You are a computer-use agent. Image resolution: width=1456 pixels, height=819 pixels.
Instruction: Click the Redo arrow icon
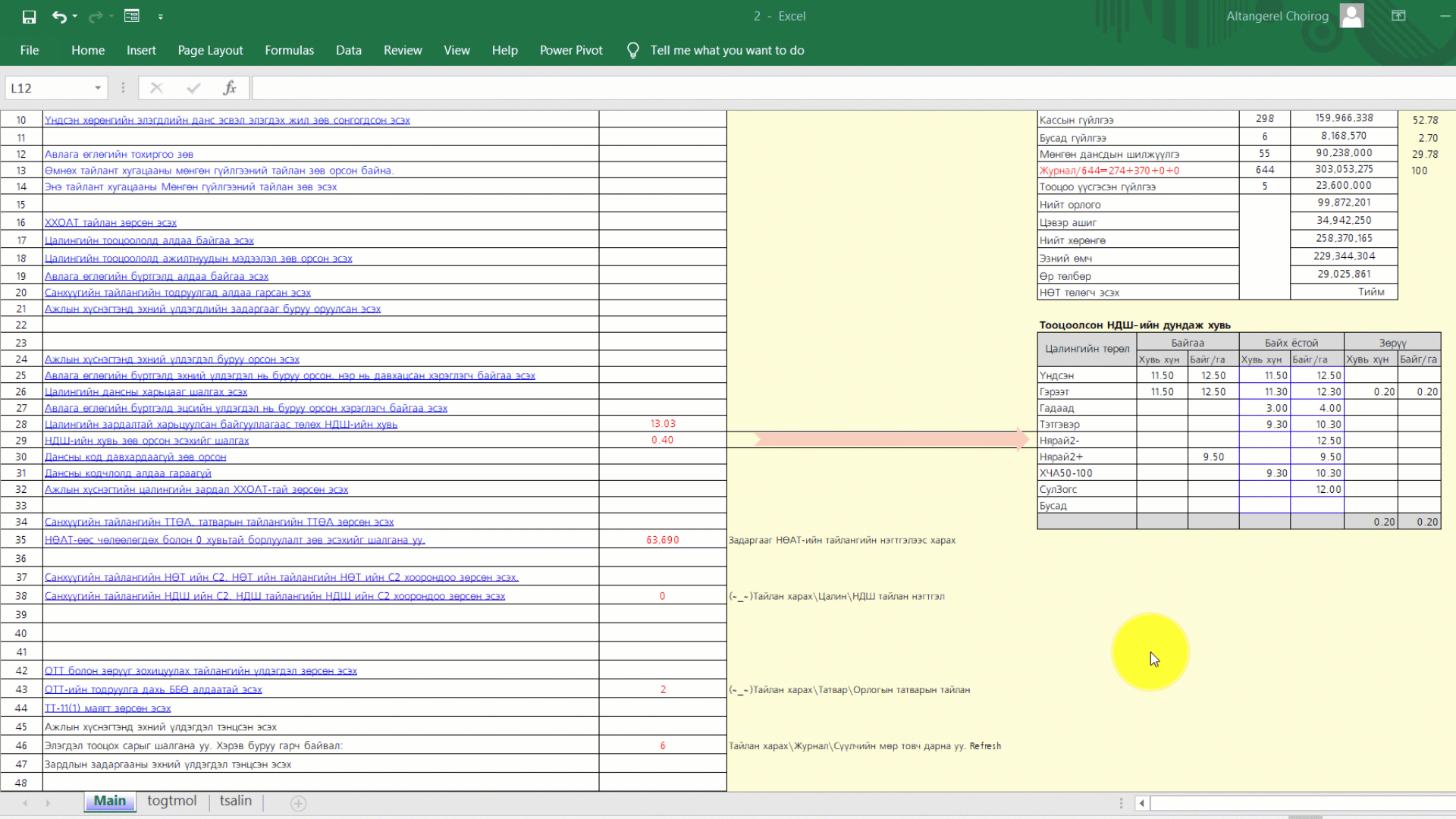[95, 17]
